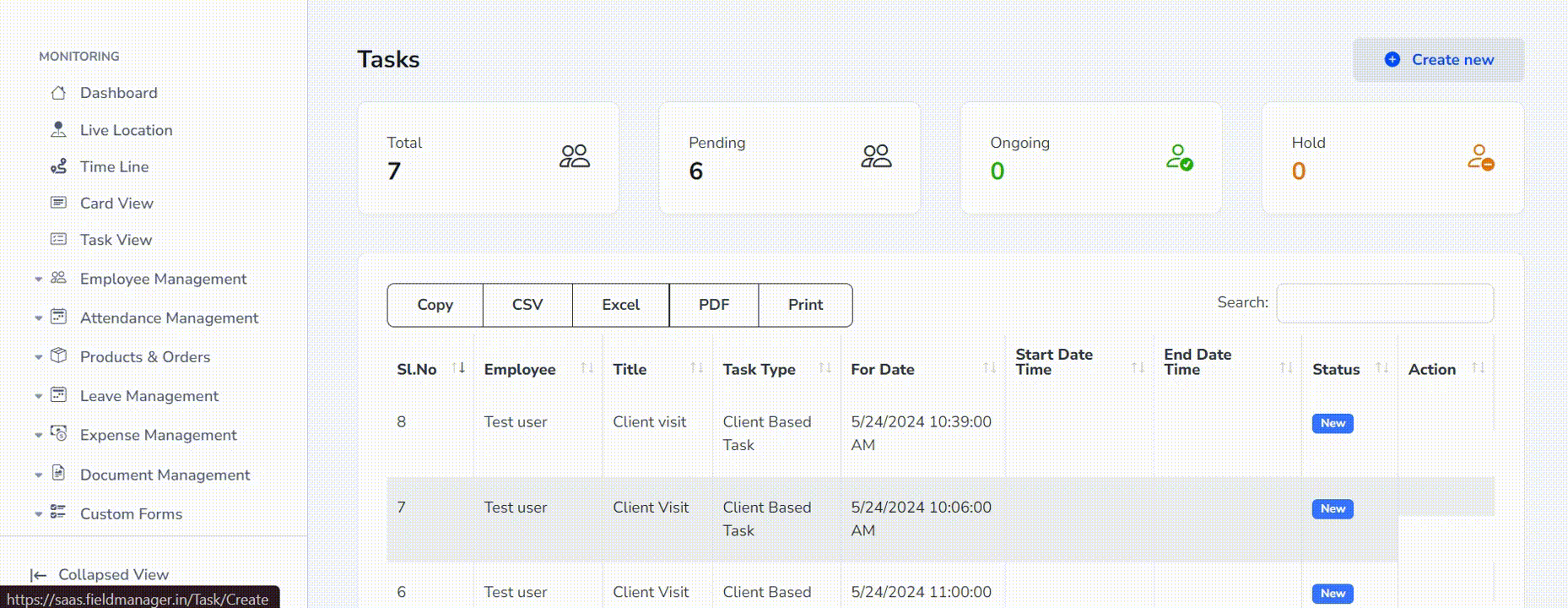Switch sidebar to Collapsed View

(113, 575)
